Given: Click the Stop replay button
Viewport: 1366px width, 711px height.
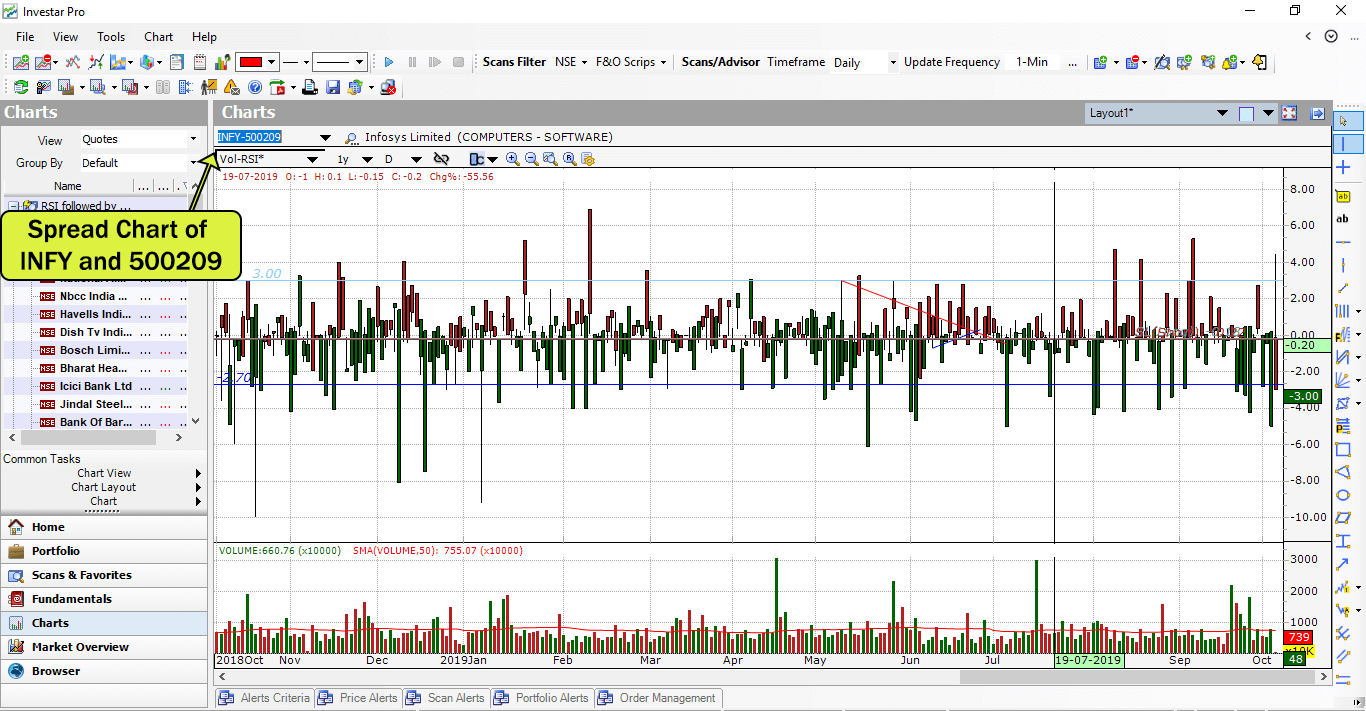Looking at the screenshot, I should click(x=458, y=62).
